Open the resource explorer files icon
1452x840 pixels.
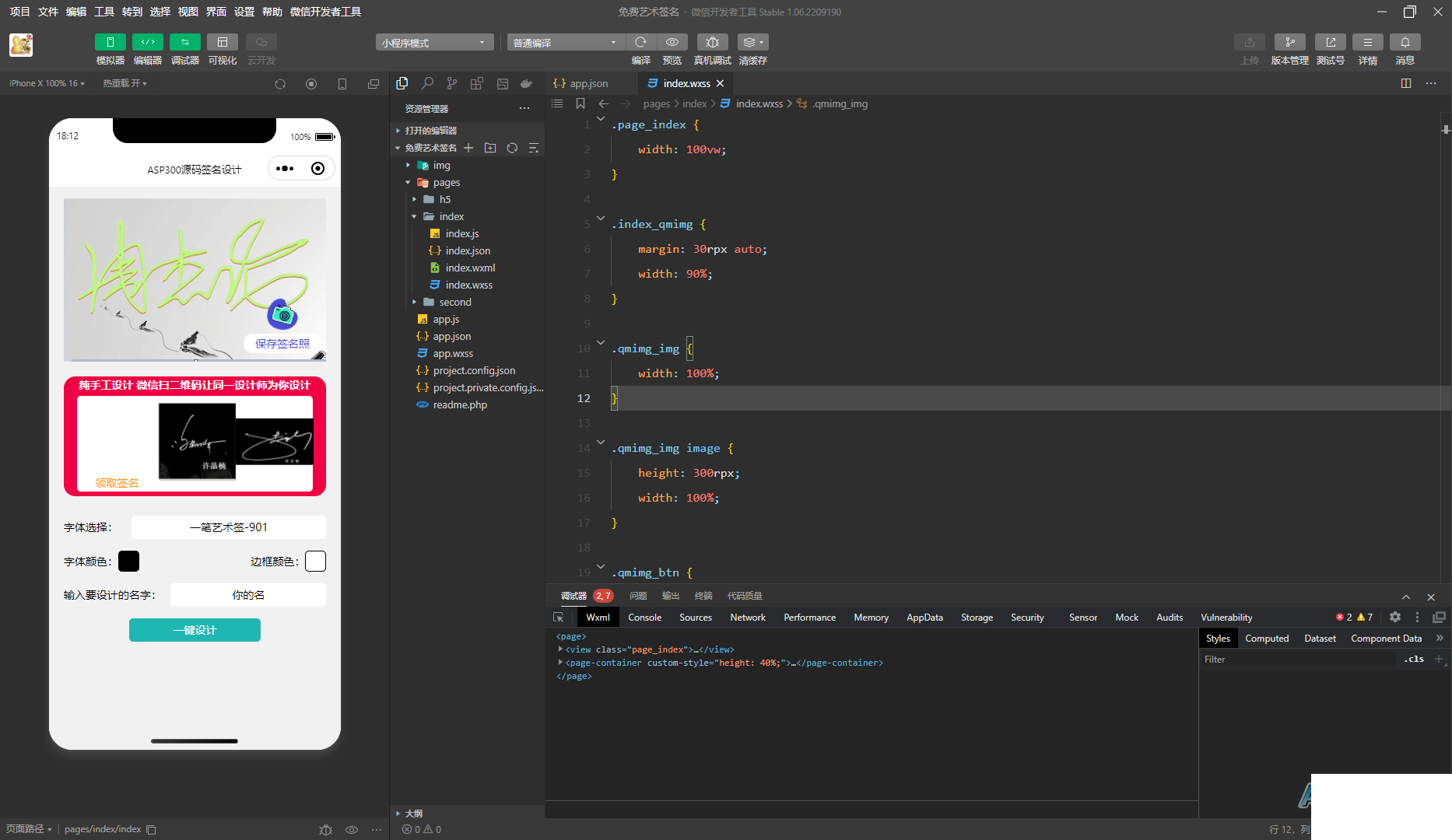402,83
